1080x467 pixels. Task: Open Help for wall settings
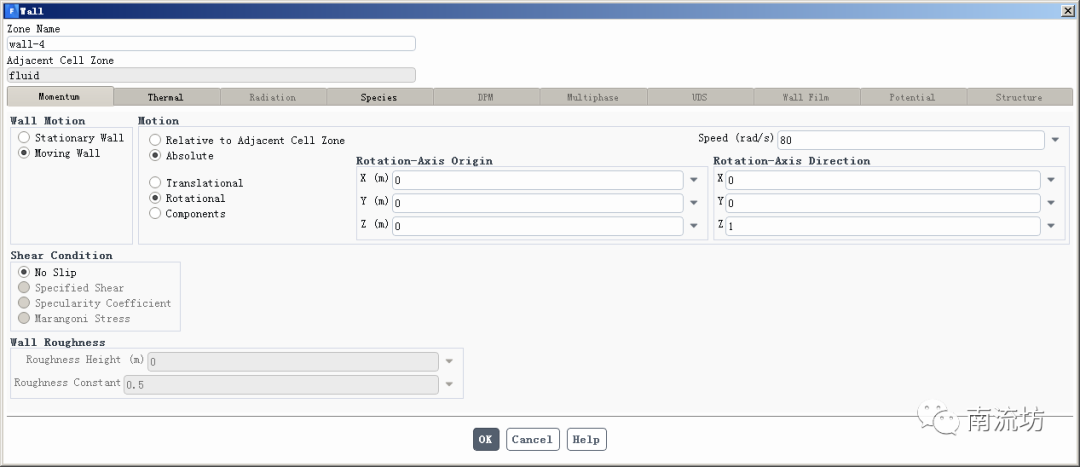586,440
